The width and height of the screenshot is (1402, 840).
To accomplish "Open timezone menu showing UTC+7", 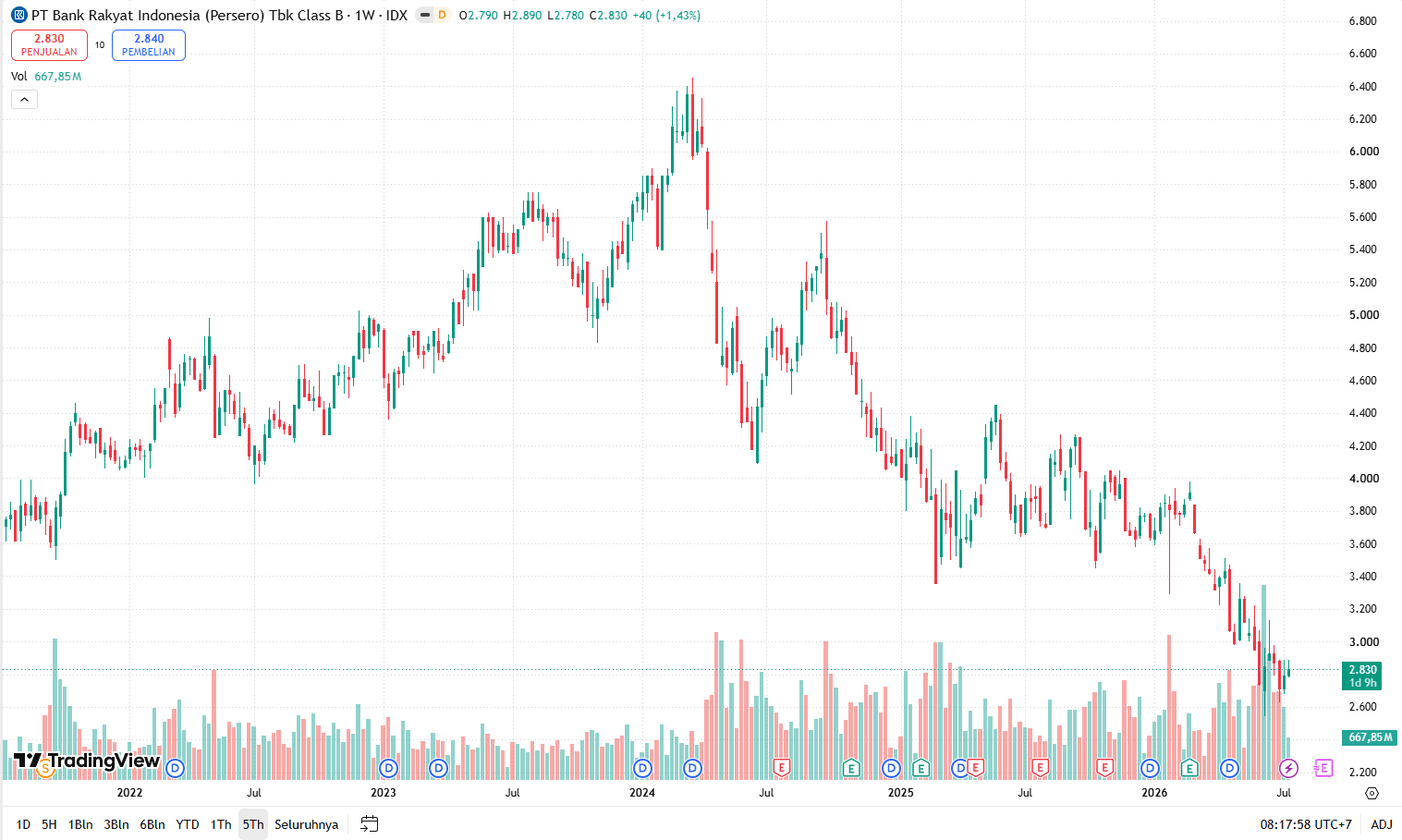I will 1306,824.
